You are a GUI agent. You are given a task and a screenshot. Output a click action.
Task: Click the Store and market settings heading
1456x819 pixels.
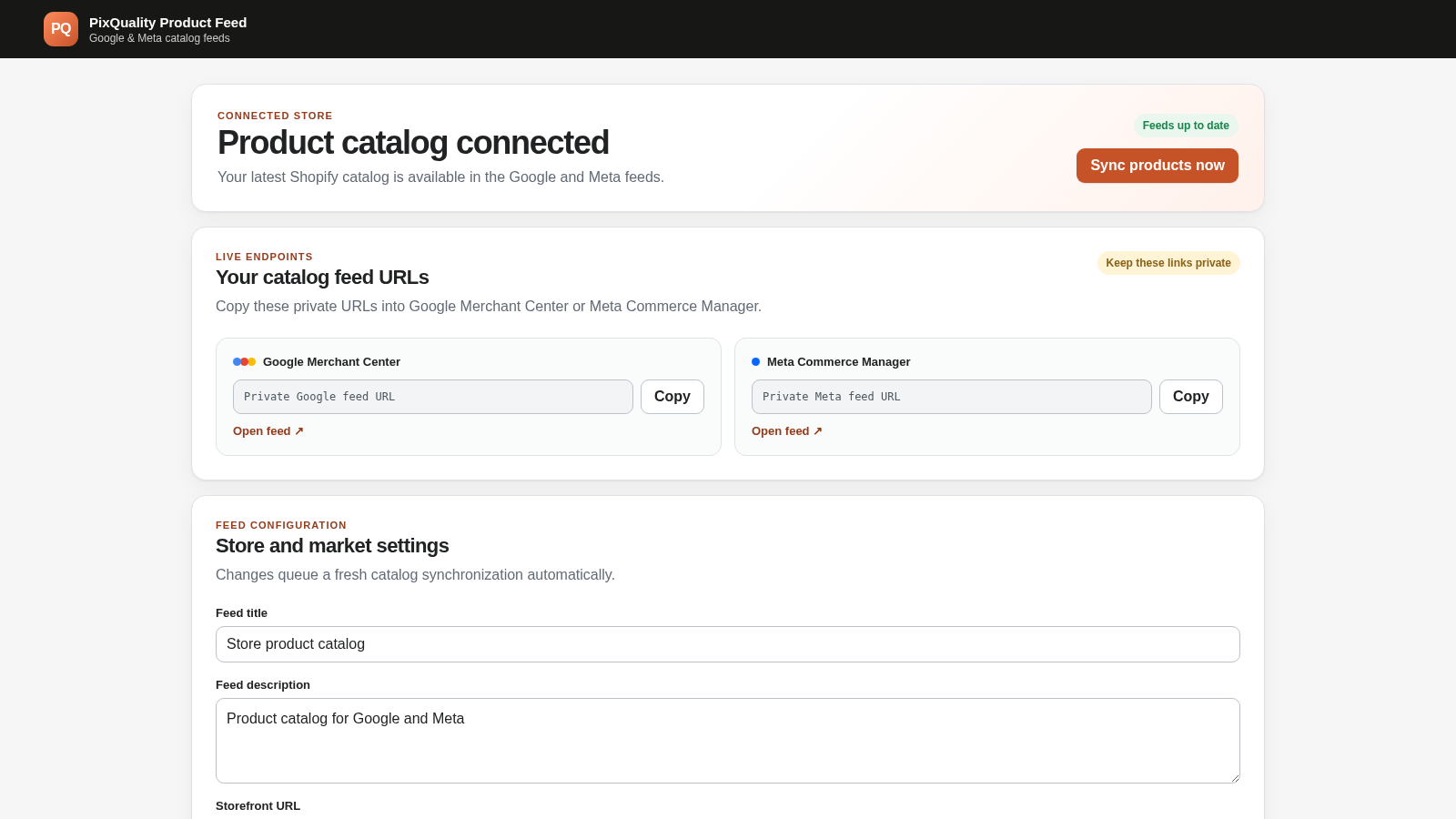[x=332, y=546]
